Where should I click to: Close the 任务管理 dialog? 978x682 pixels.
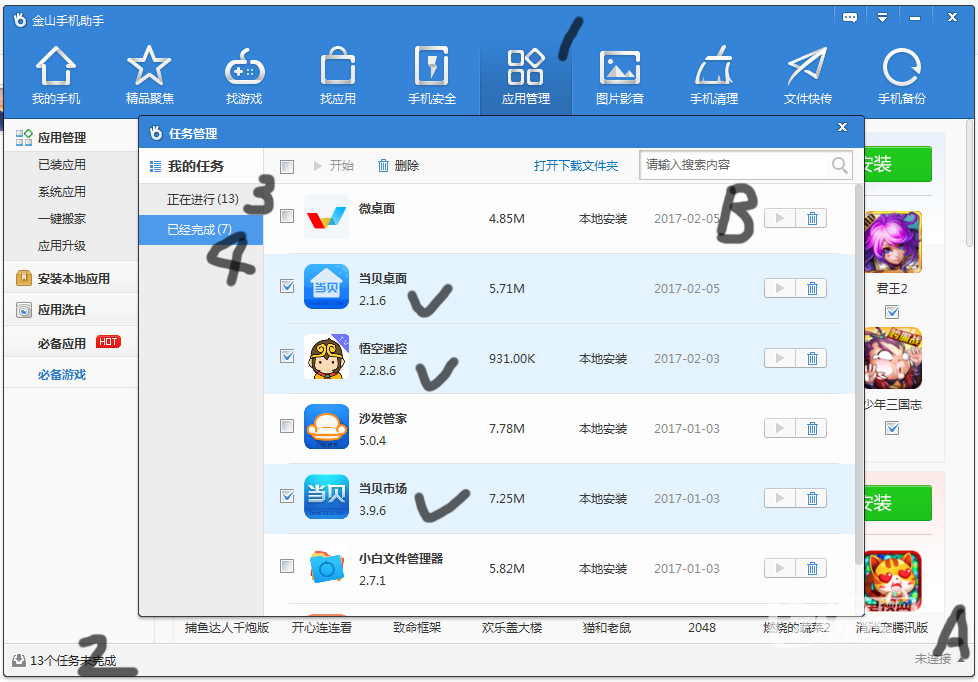tap(842, 127)
